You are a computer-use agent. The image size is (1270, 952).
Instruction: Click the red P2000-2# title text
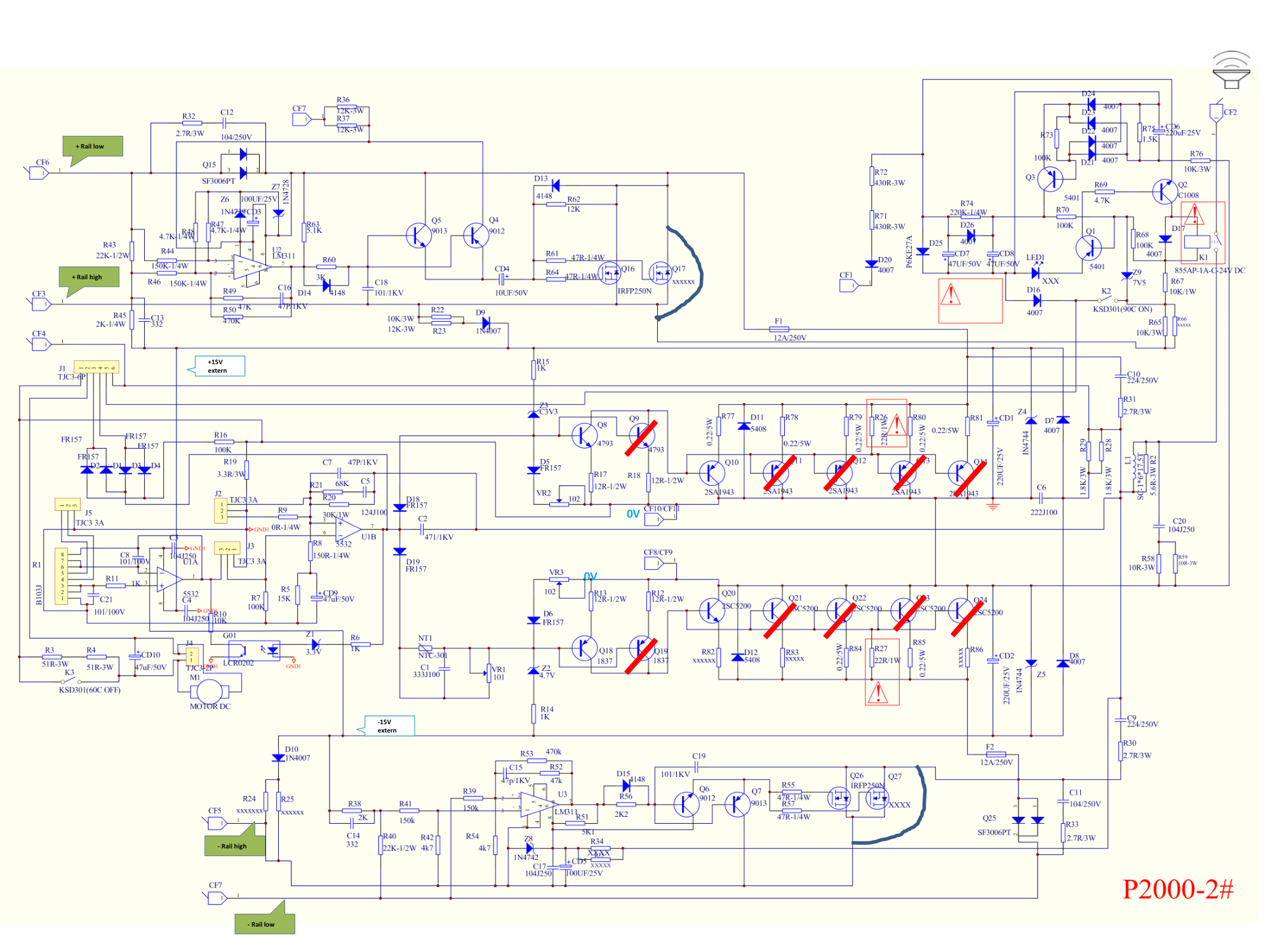coord(1177,889)
